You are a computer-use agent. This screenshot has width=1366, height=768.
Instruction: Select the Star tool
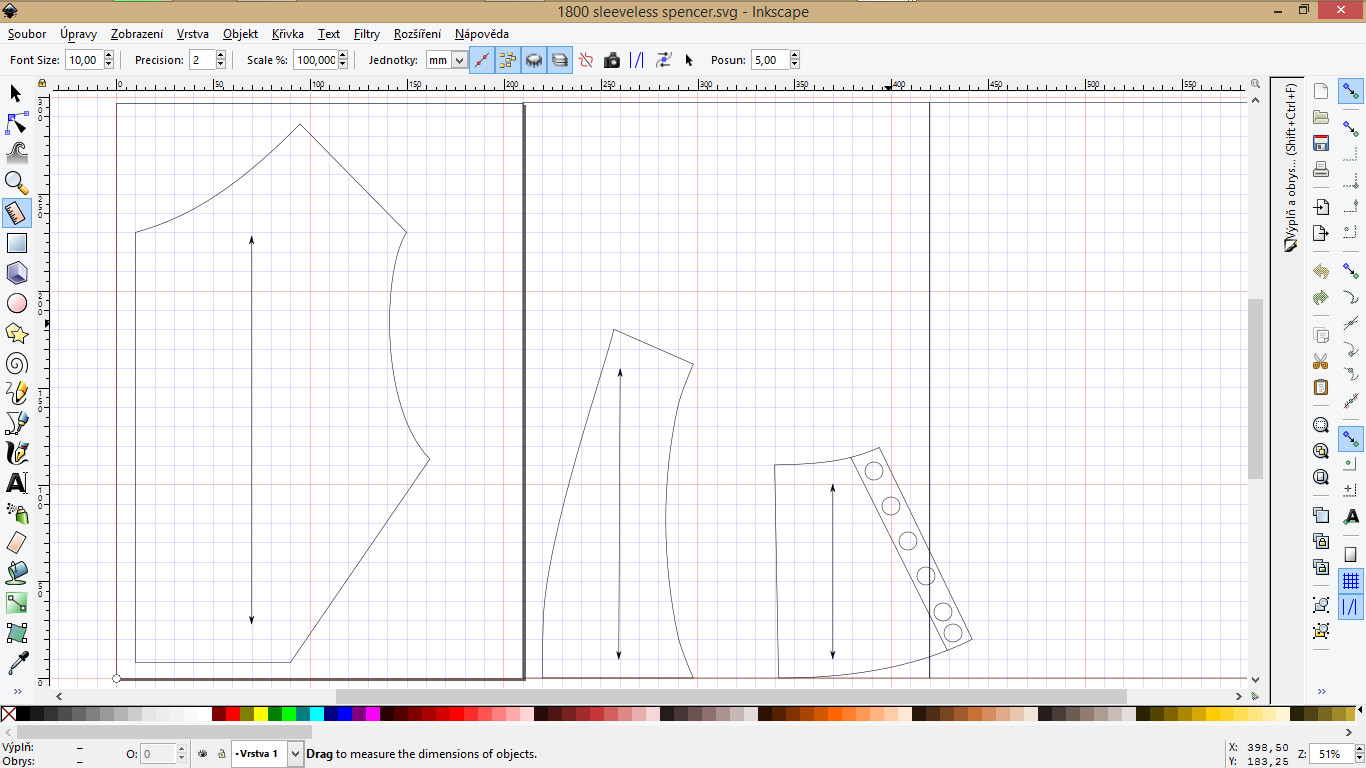[x=15, y=332]
